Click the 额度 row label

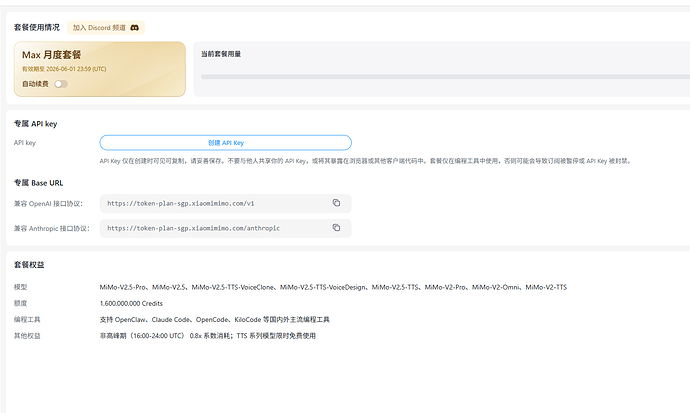coord(20,303)
